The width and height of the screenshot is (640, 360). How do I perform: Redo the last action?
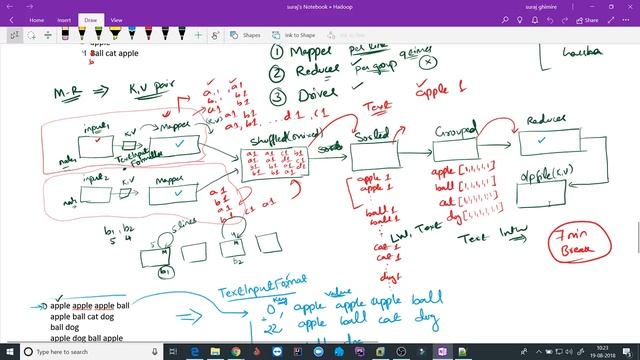(x=565, y=20)
